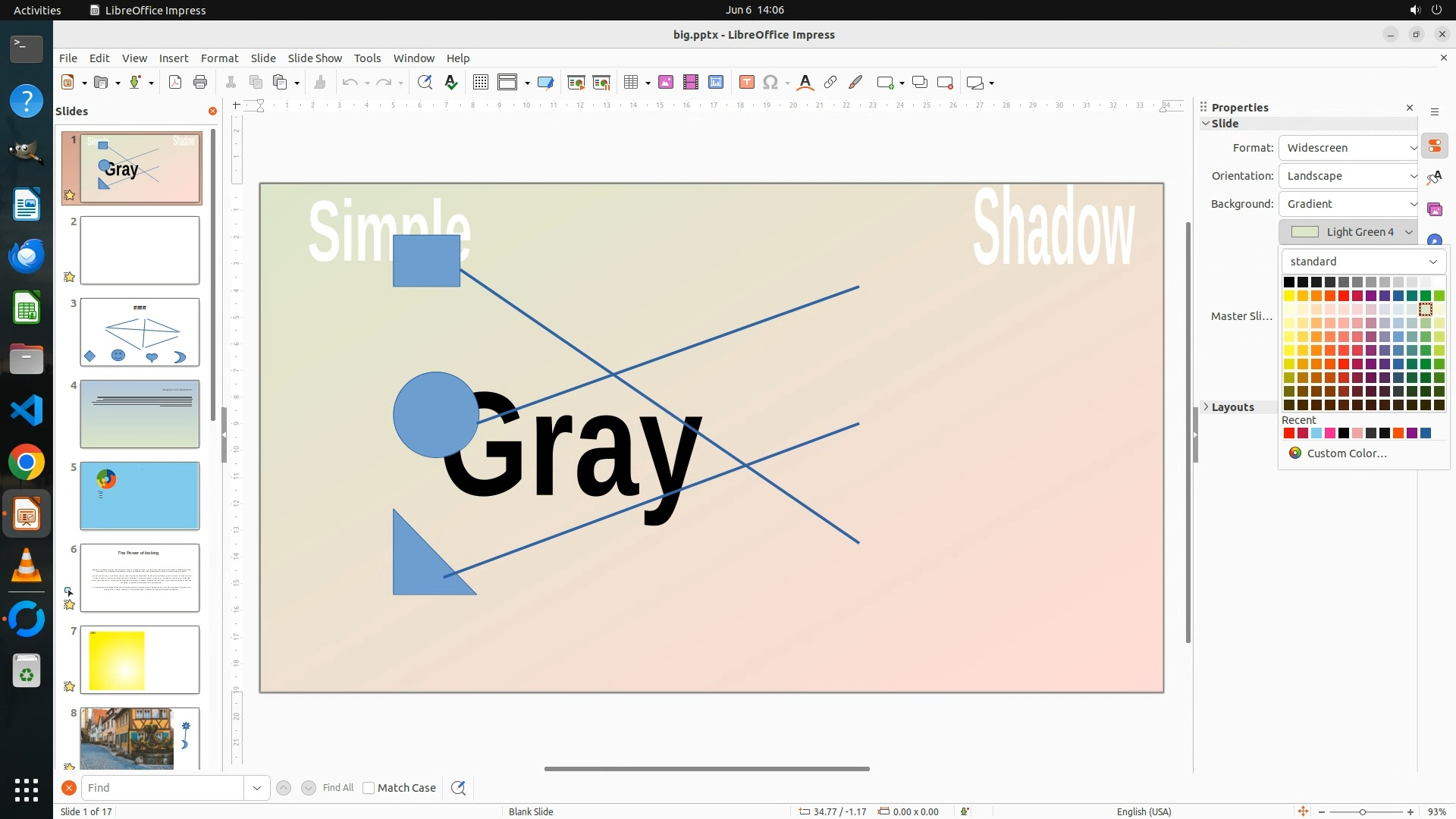Click the Insert Table icon
The image size is (1456, 819).
[x=630, y=83]
